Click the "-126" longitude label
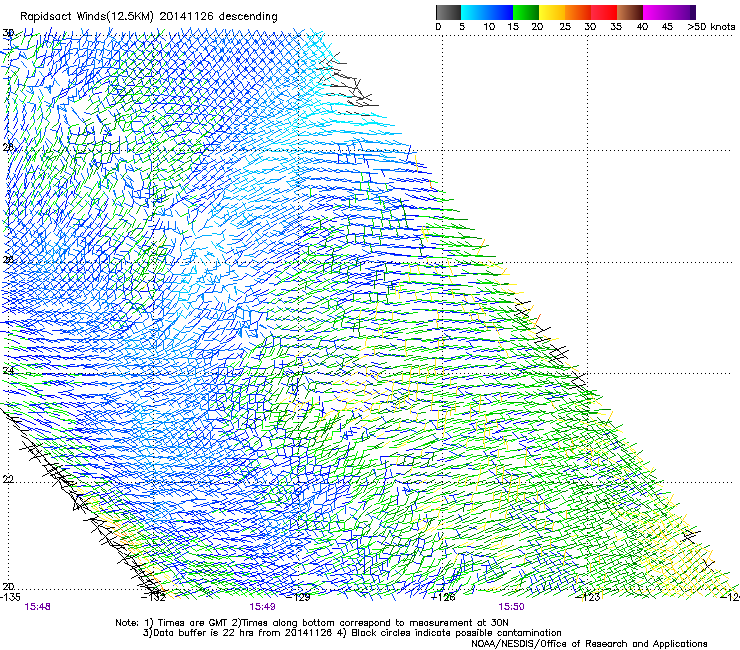This screenshot has width=740, height=650. pyautogui.click(x=443, y=597)
